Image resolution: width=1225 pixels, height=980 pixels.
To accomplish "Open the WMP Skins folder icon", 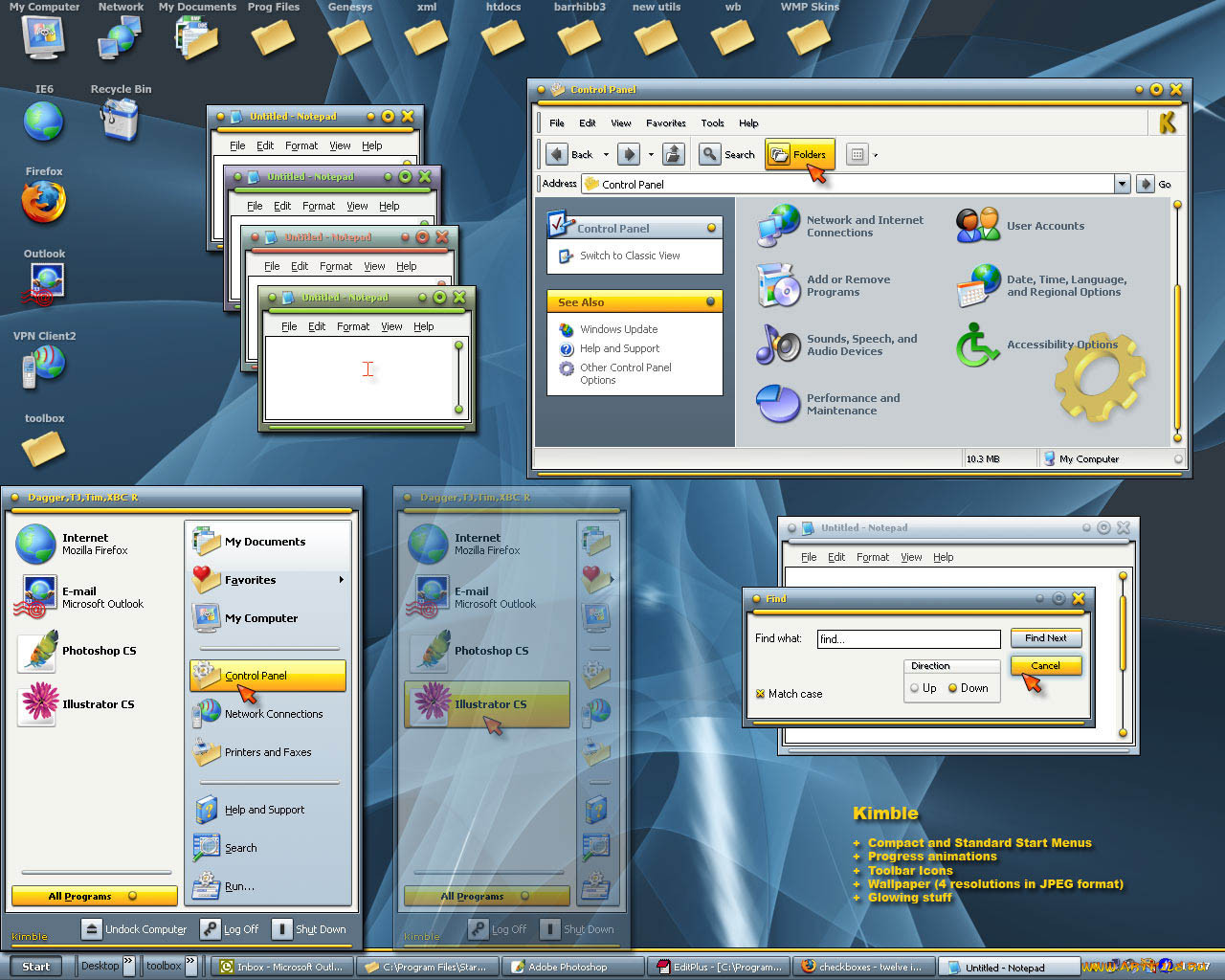I will pos(810,37).
